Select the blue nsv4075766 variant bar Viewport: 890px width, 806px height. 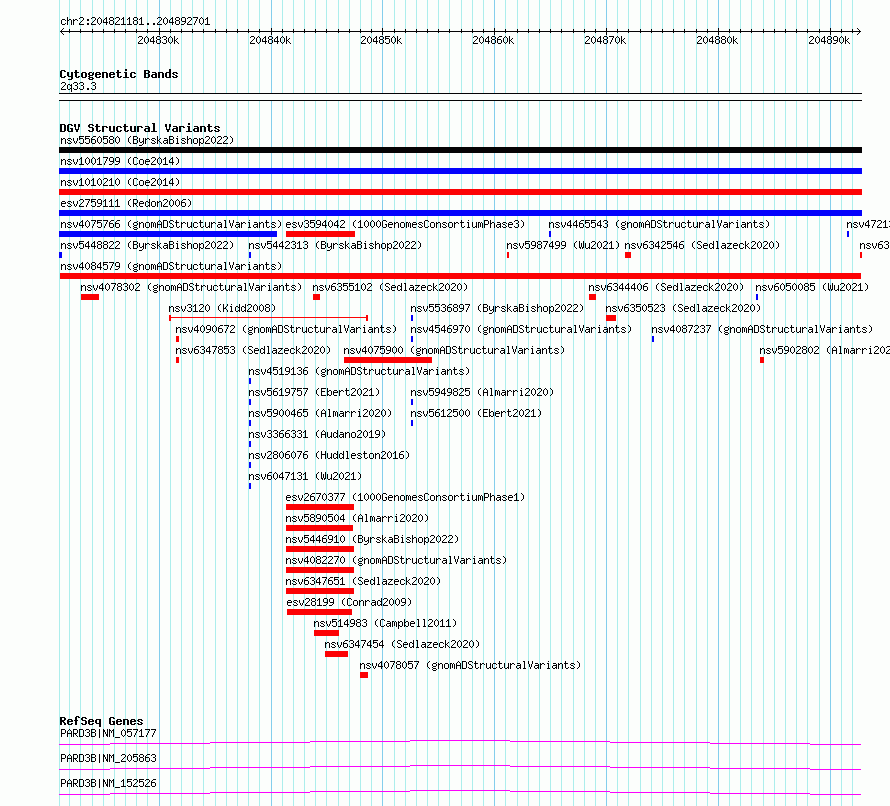[168, 234]
